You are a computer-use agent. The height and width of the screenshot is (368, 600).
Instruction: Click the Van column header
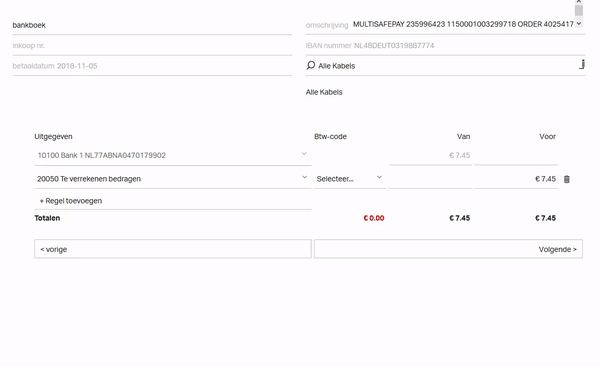(x=463, y=137)
